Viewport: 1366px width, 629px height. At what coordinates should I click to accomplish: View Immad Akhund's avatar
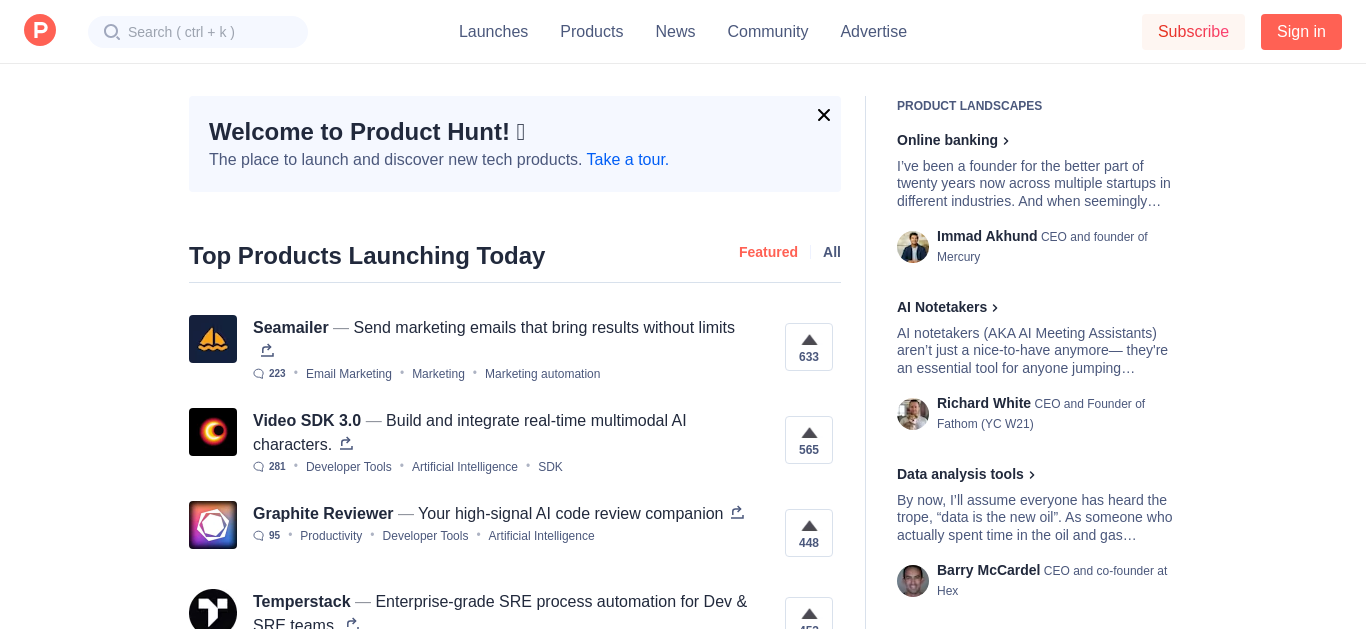click(x=913, y=247)
